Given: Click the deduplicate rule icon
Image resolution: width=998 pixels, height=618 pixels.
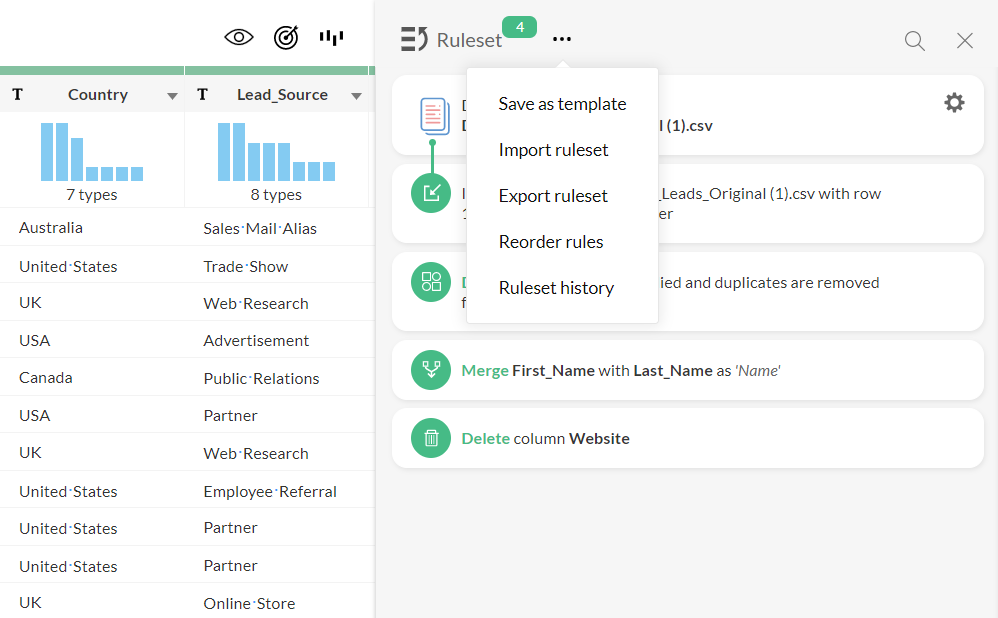Looking at the screenshot, I should [x=431, y=282].
